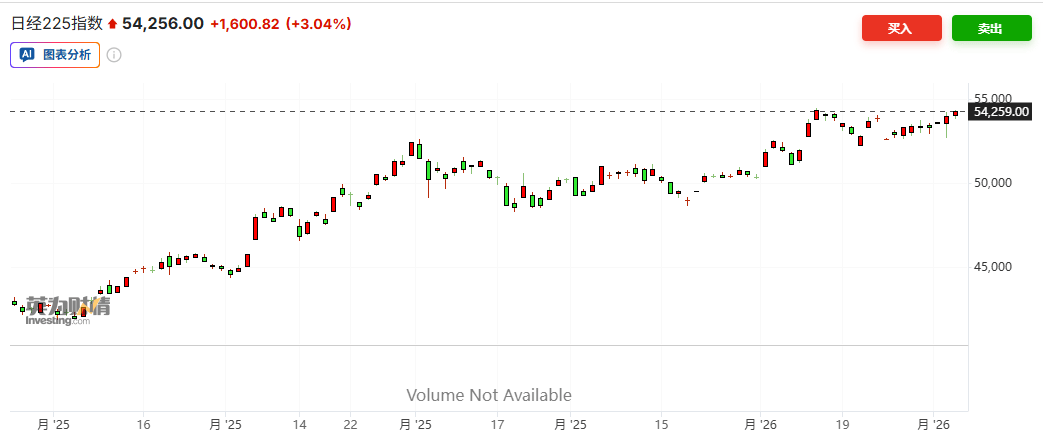Click the +1,600.82 (+3.04%) change text
This screenshot has width=1043, height=438.
(x=281, y=24)
